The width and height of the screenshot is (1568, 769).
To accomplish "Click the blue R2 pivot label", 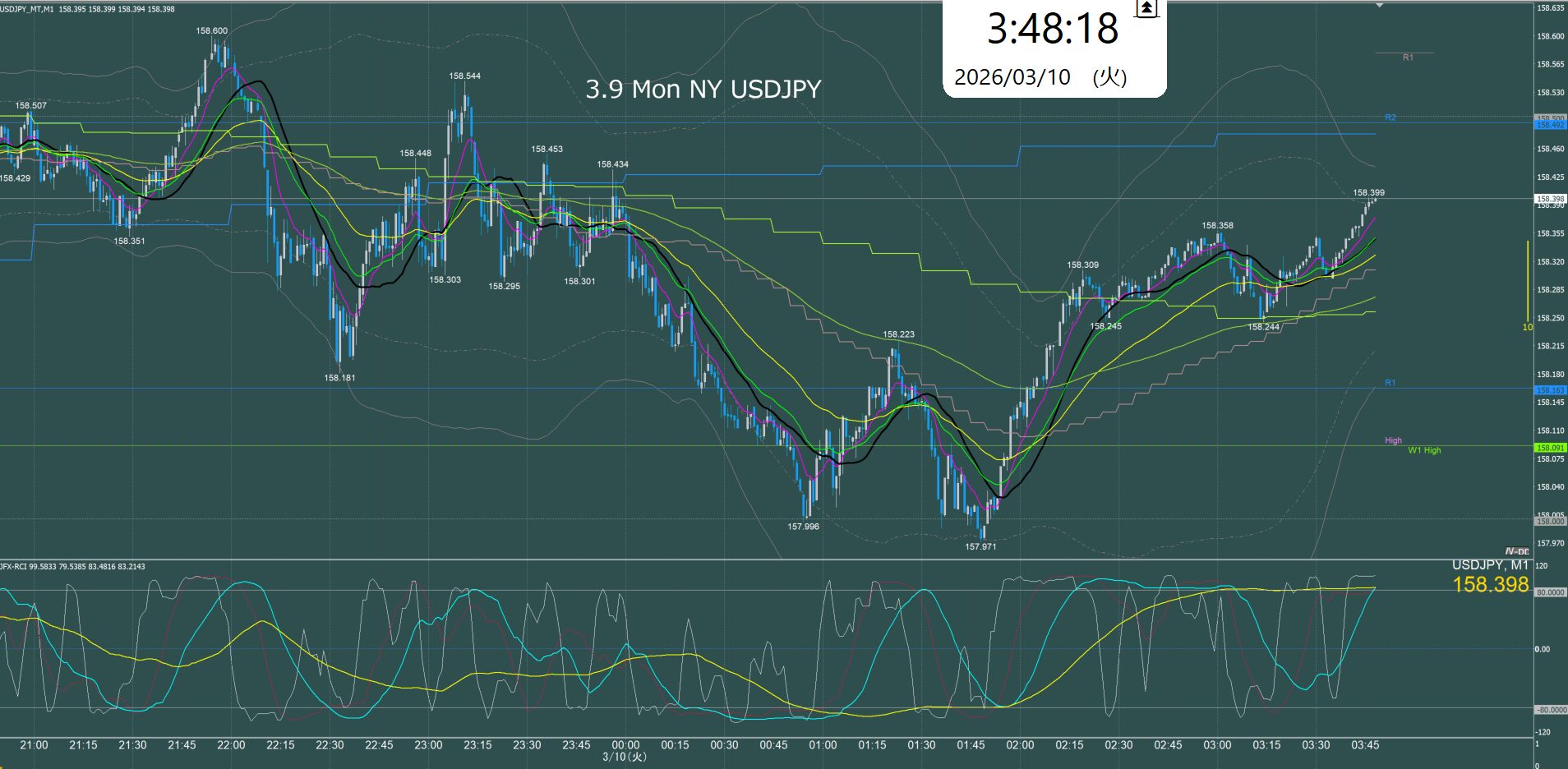I will pyautogui.click(x=1390, y=117).
